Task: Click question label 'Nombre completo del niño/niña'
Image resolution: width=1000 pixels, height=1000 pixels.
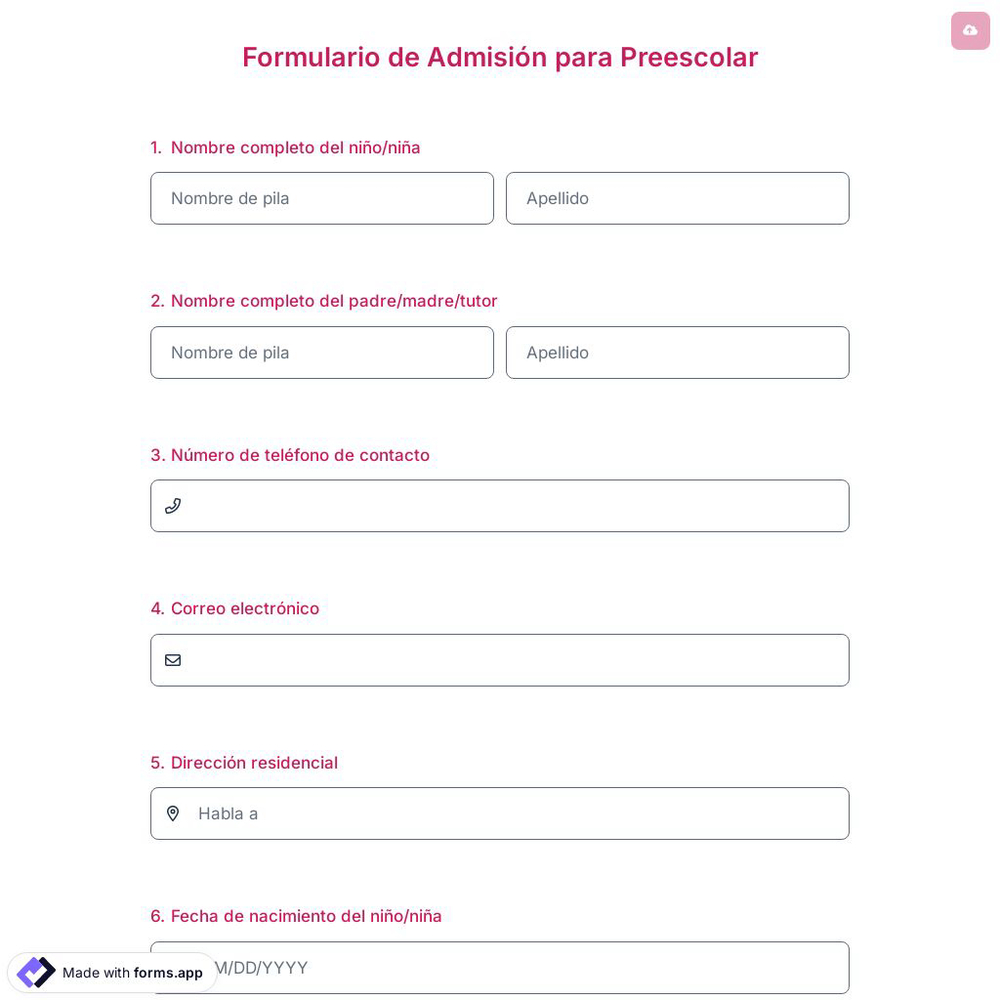Action: pyautogui.click(x=295, y=147)
